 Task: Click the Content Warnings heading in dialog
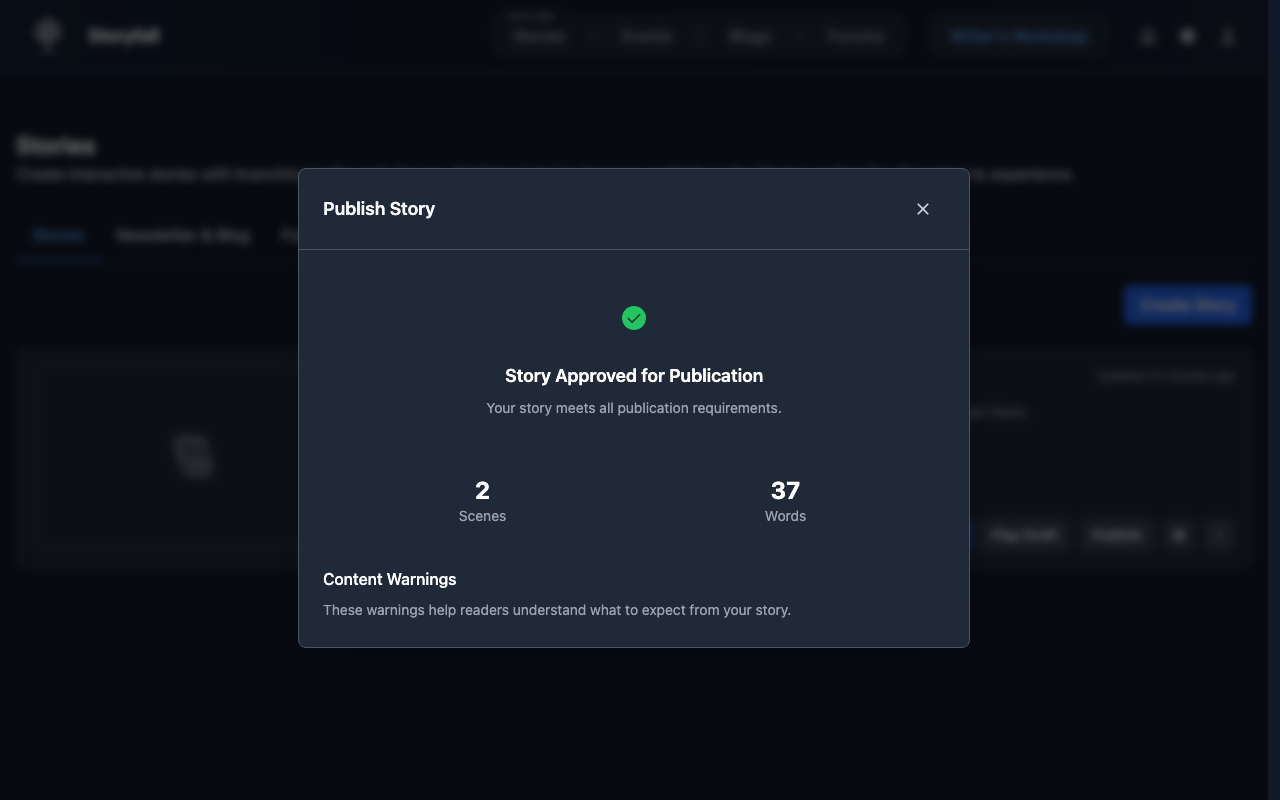click(389, 579)
